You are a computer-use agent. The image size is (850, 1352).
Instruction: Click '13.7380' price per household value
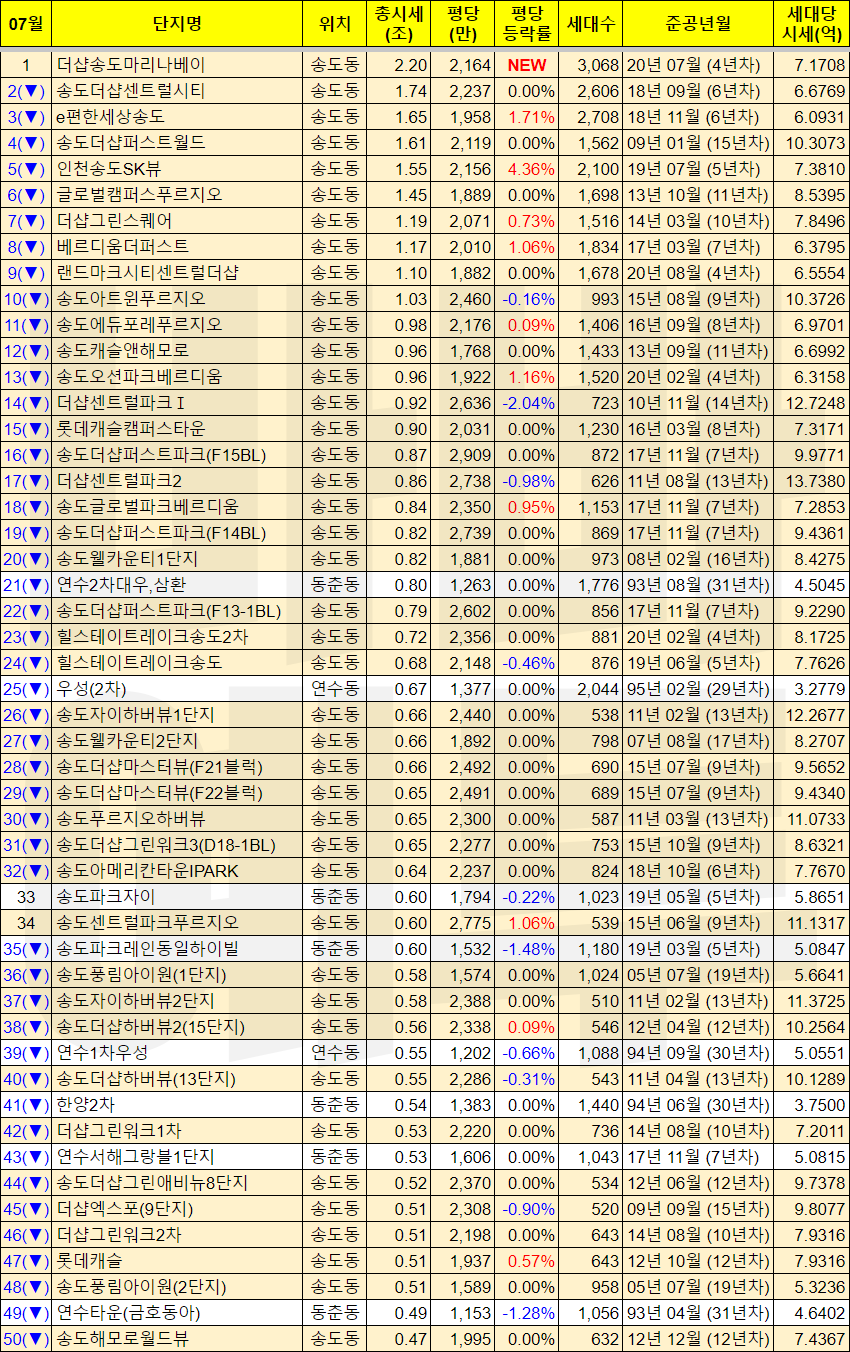[818, 481]
